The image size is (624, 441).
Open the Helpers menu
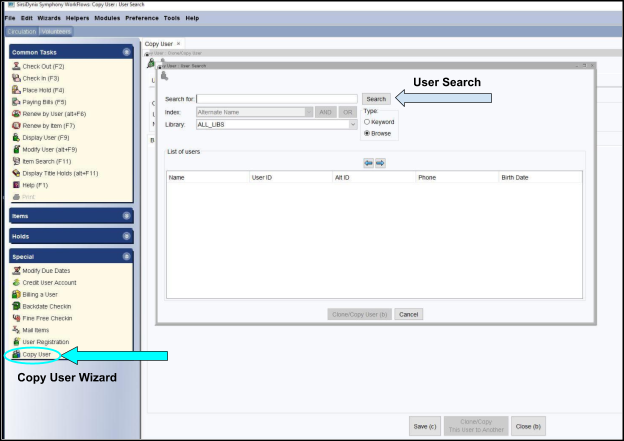(77, 18)
